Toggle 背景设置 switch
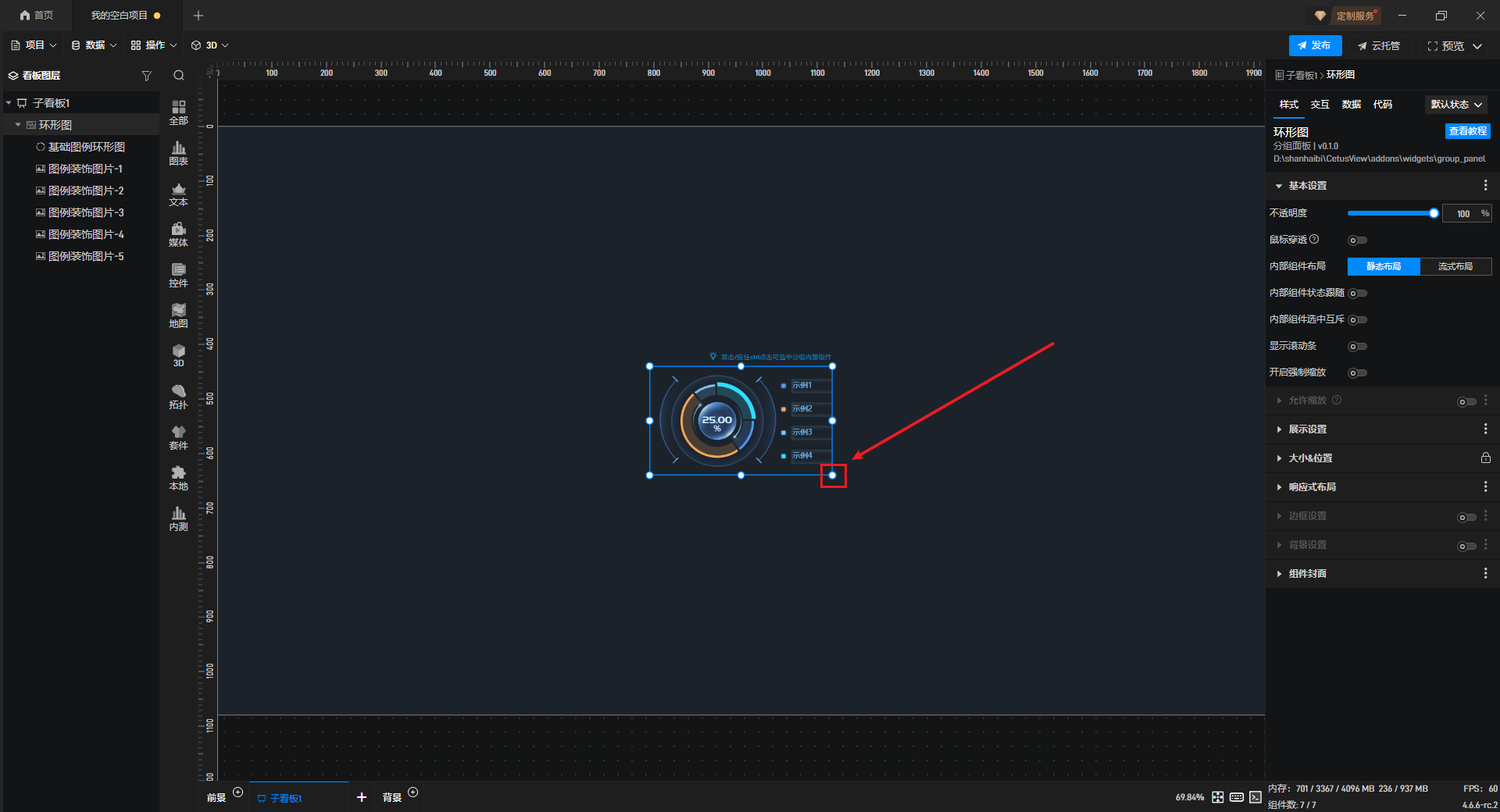The image size is (1500, 812). [1467, 547]
